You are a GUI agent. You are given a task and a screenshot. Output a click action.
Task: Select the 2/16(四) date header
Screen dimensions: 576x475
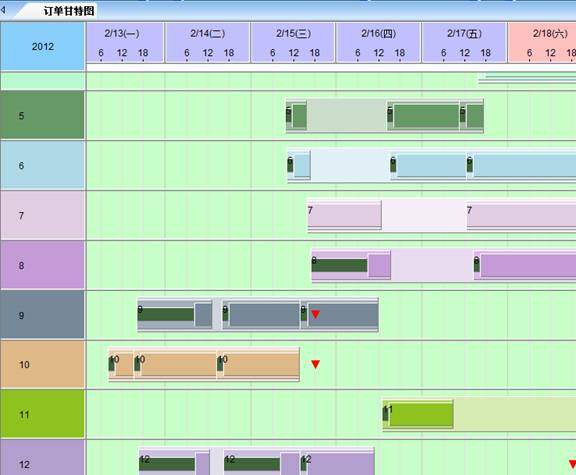379,33
